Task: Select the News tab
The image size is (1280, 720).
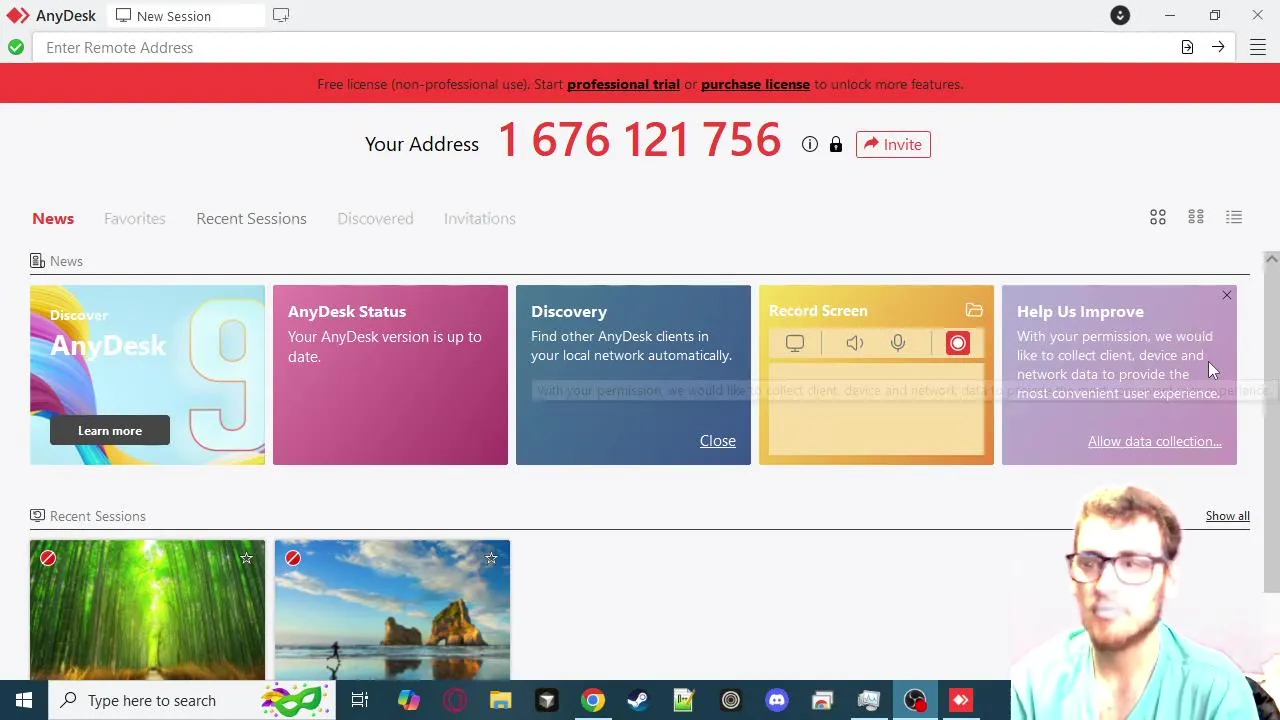Action: (x=53, y=218)
